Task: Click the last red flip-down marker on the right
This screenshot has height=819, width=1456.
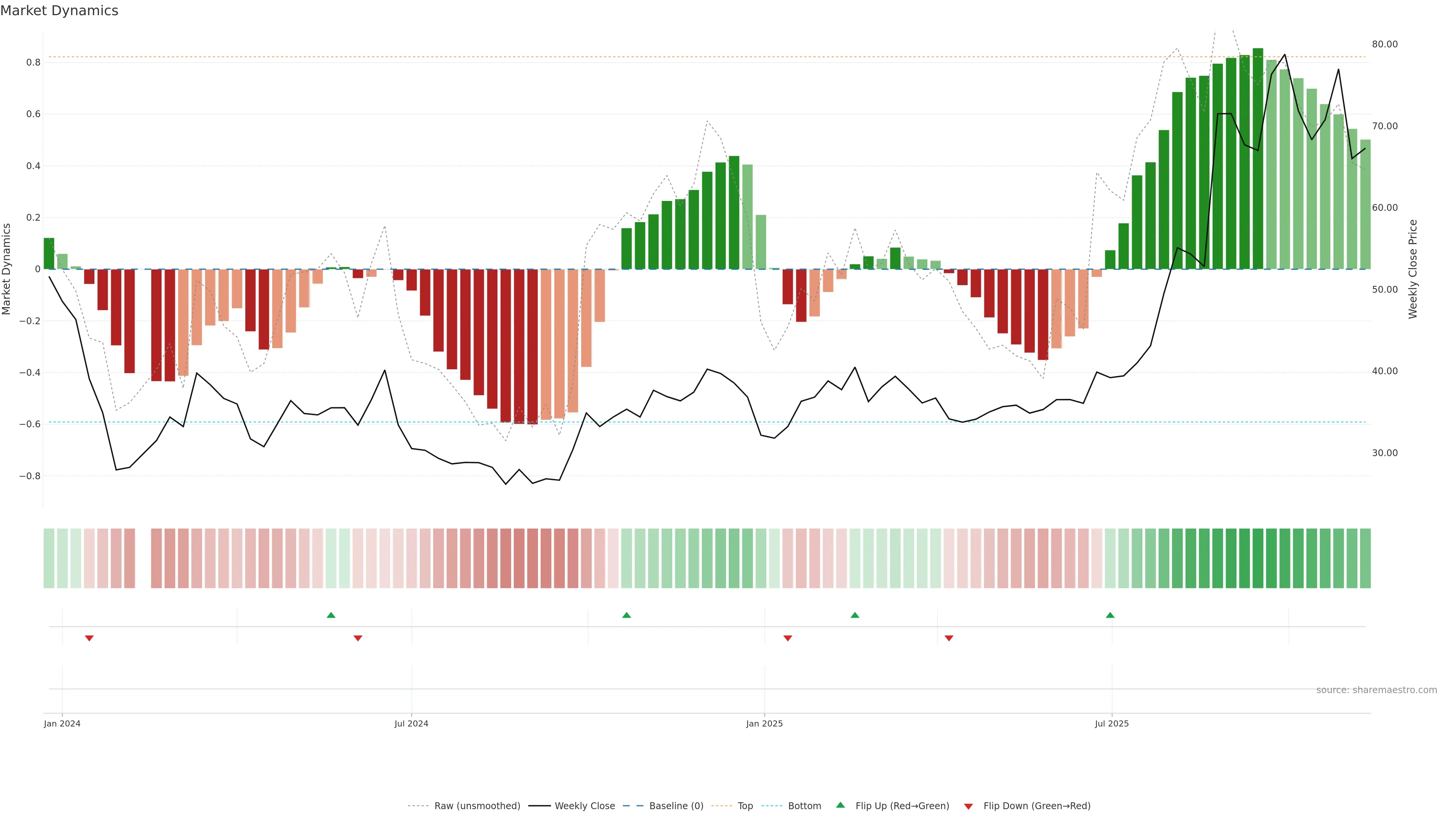Action: tap(949, 638)
